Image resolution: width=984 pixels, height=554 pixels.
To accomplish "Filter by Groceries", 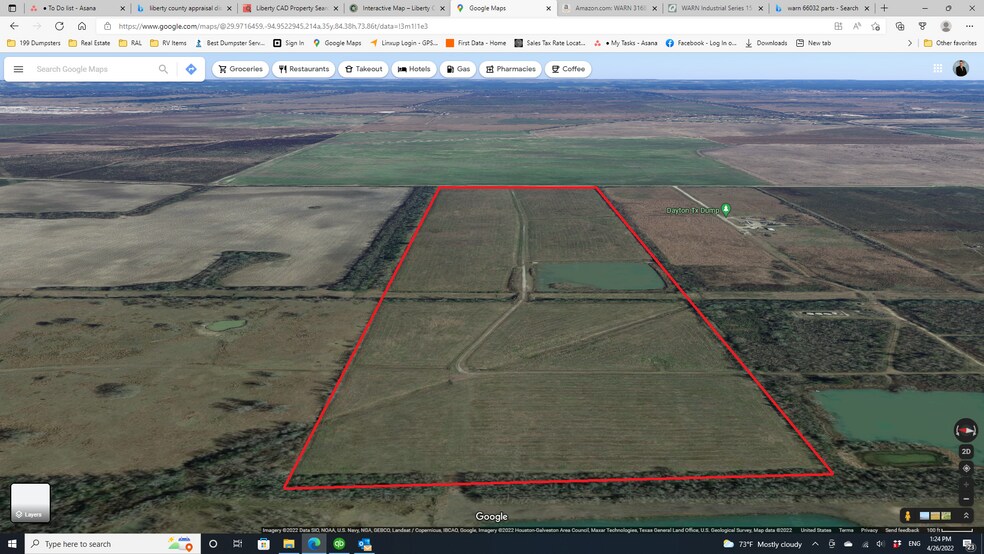I will 240,69.
